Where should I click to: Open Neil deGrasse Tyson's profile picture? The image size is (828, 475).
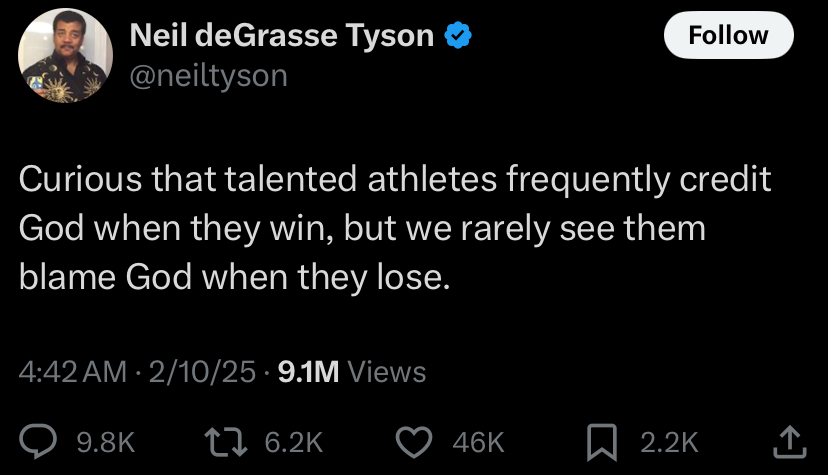pyautogui.click(x=65, y=55)
